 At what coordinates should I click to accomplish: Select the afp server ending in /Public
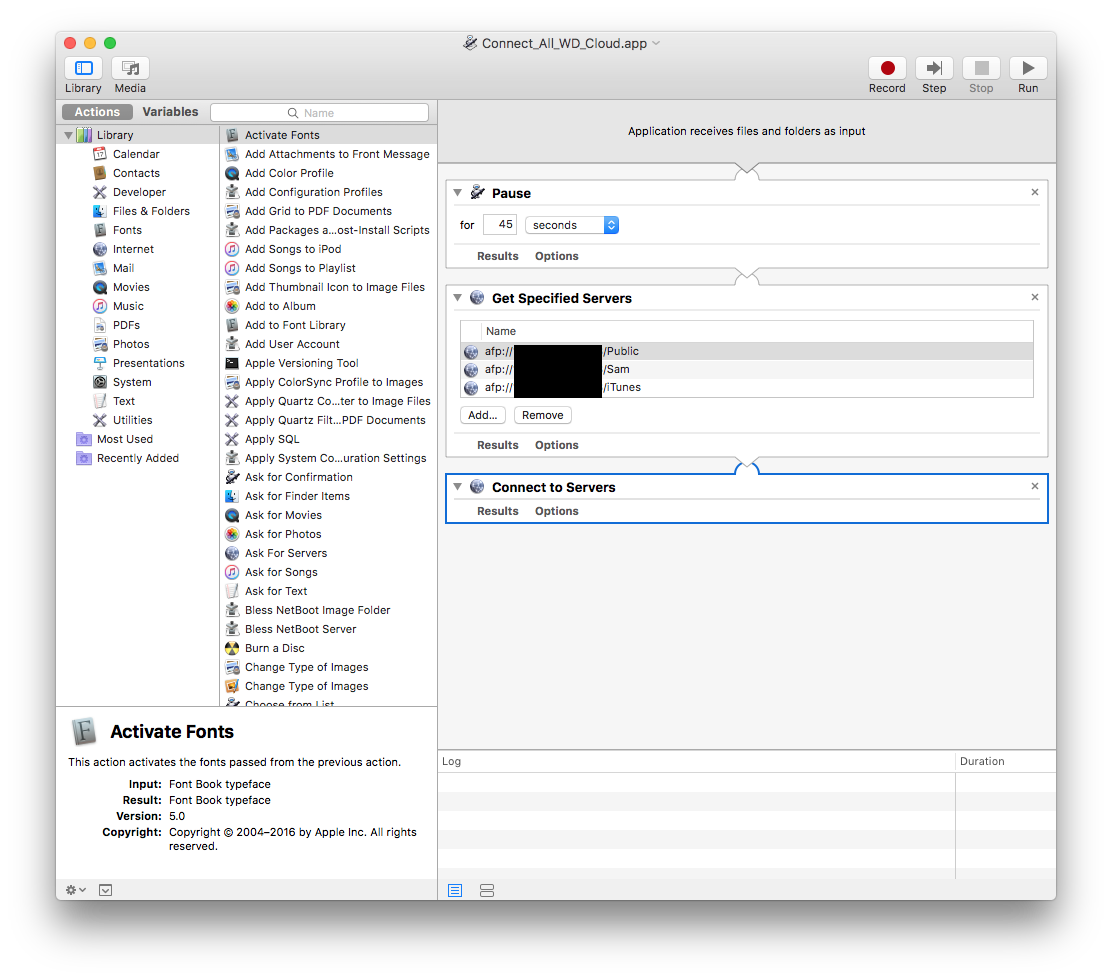pyautogui.click(x=746, y=351)
